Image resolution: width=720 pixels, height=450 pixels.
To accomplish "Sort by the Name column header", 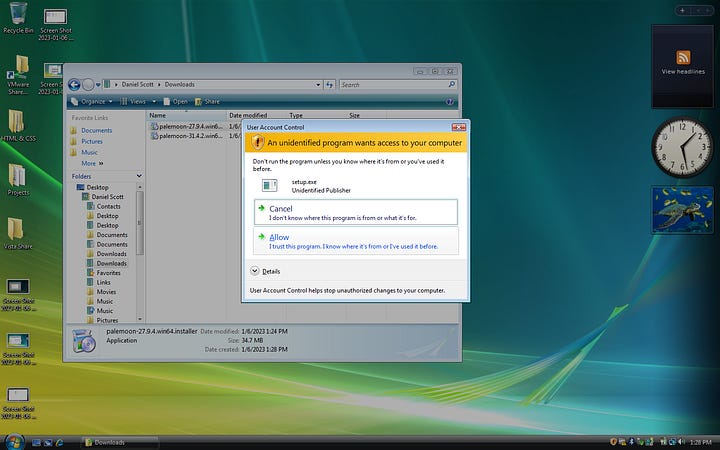I will pyautogui.click(x=186, y=115).
